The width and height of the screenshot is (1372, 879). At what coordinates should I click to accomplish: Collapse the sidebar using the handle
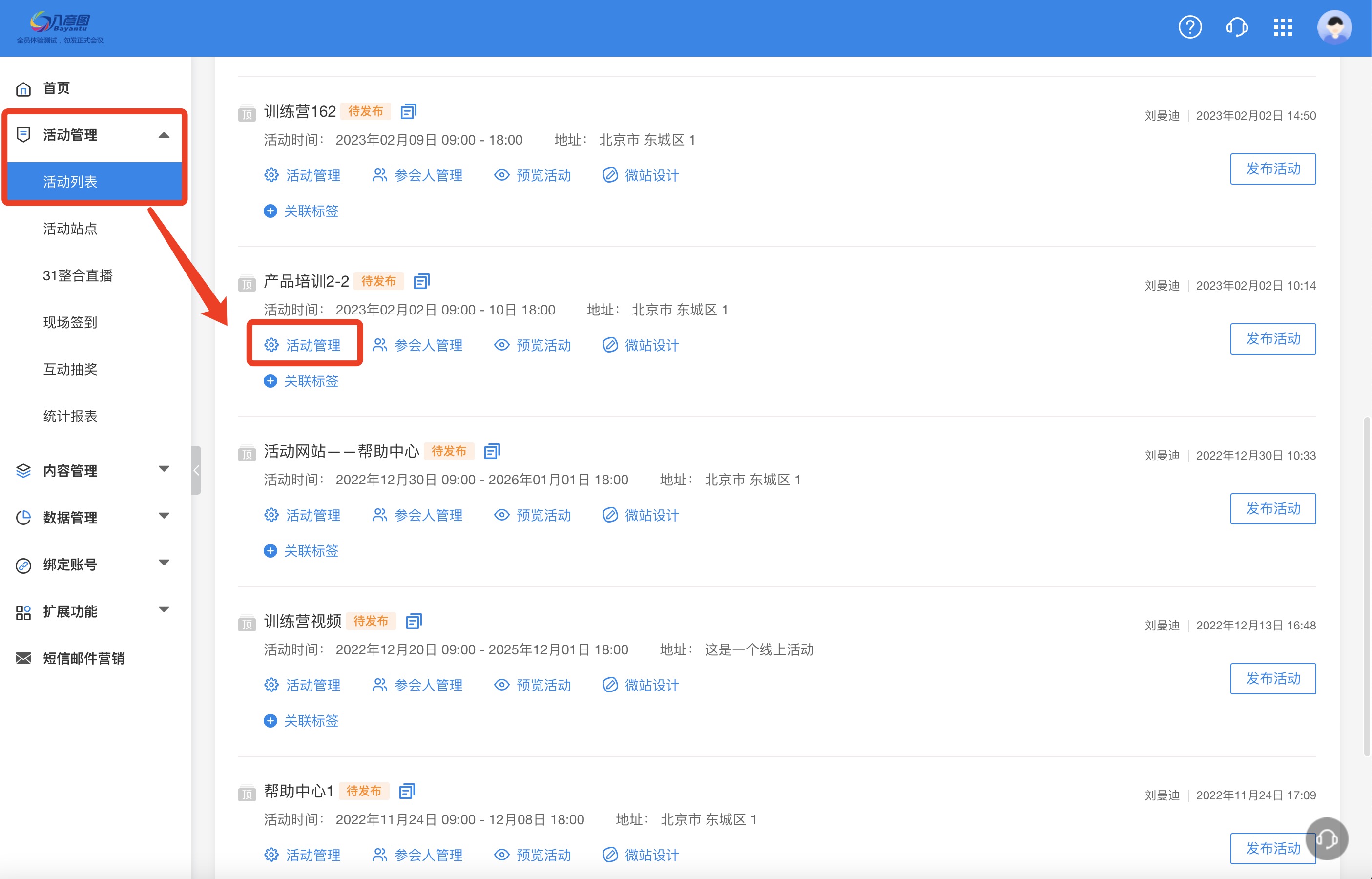point(196,470)
